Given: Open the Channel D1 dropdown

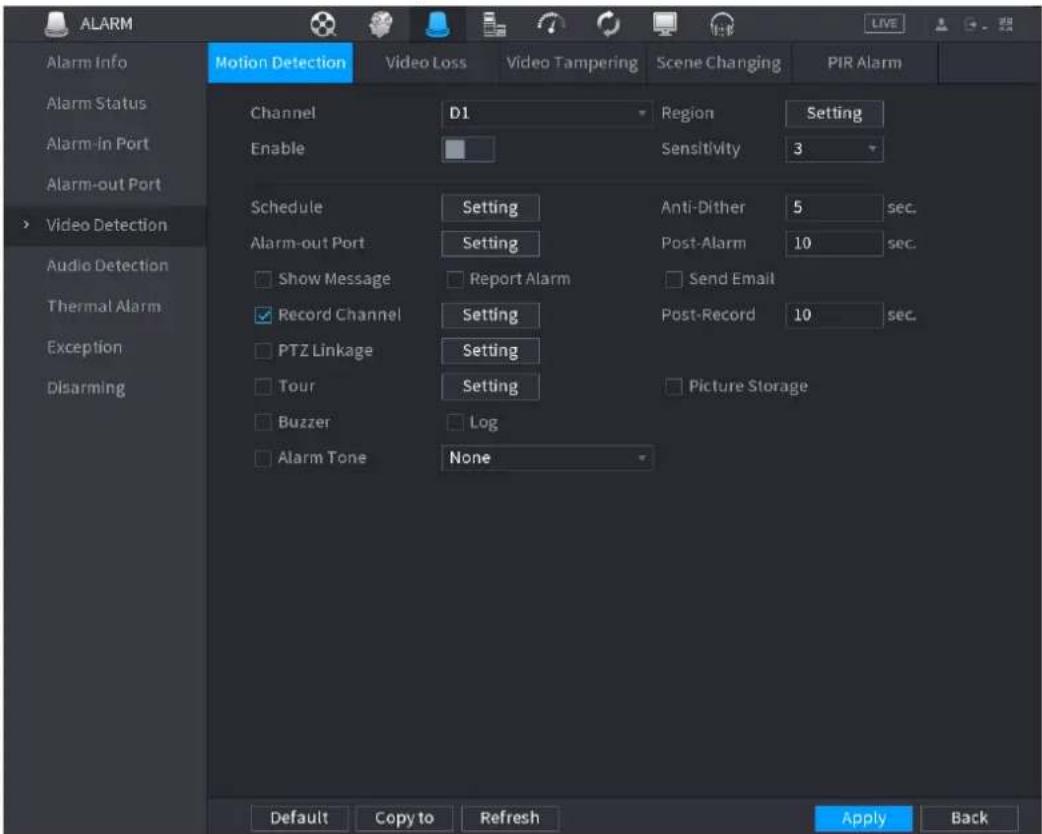Looking at the screenshot, I should [x=546, y=113].
